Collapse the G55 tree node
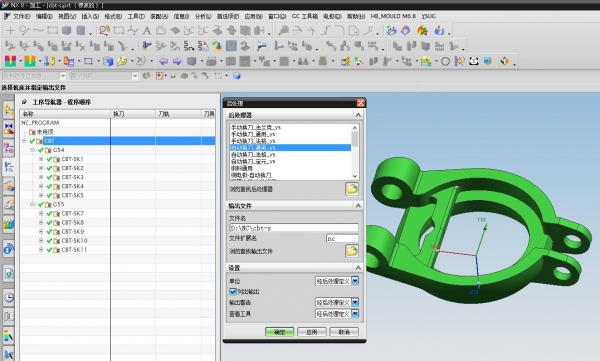The width and height of the screenshot is (600, 361). pos(33,204)
